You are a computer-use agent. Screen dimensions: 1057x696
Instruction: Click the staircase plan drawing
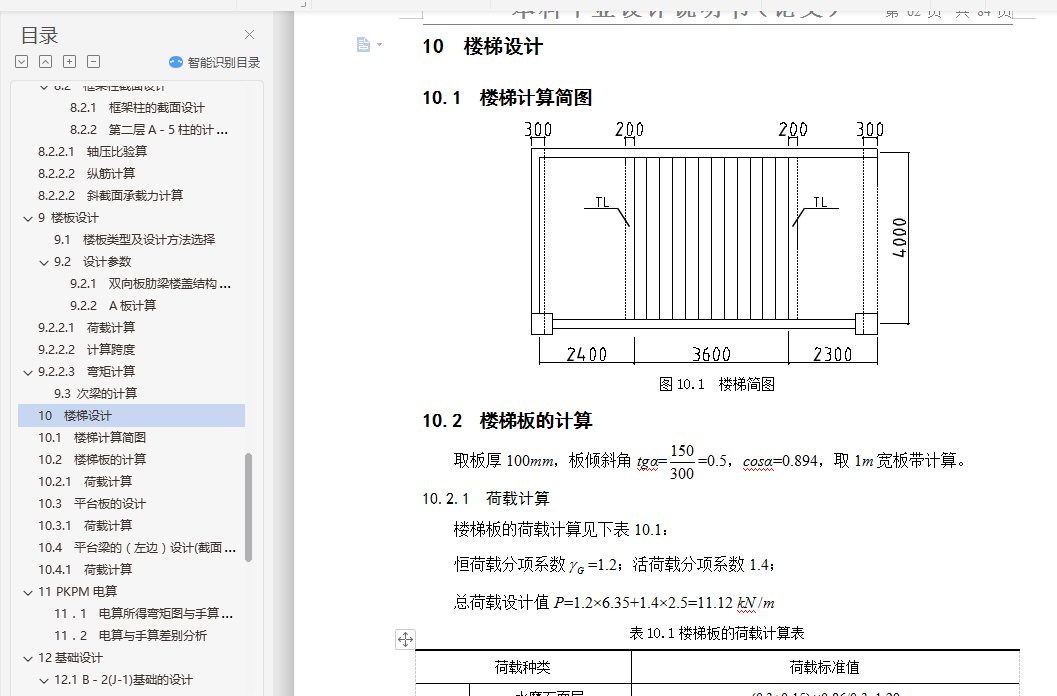click(717, 243)
